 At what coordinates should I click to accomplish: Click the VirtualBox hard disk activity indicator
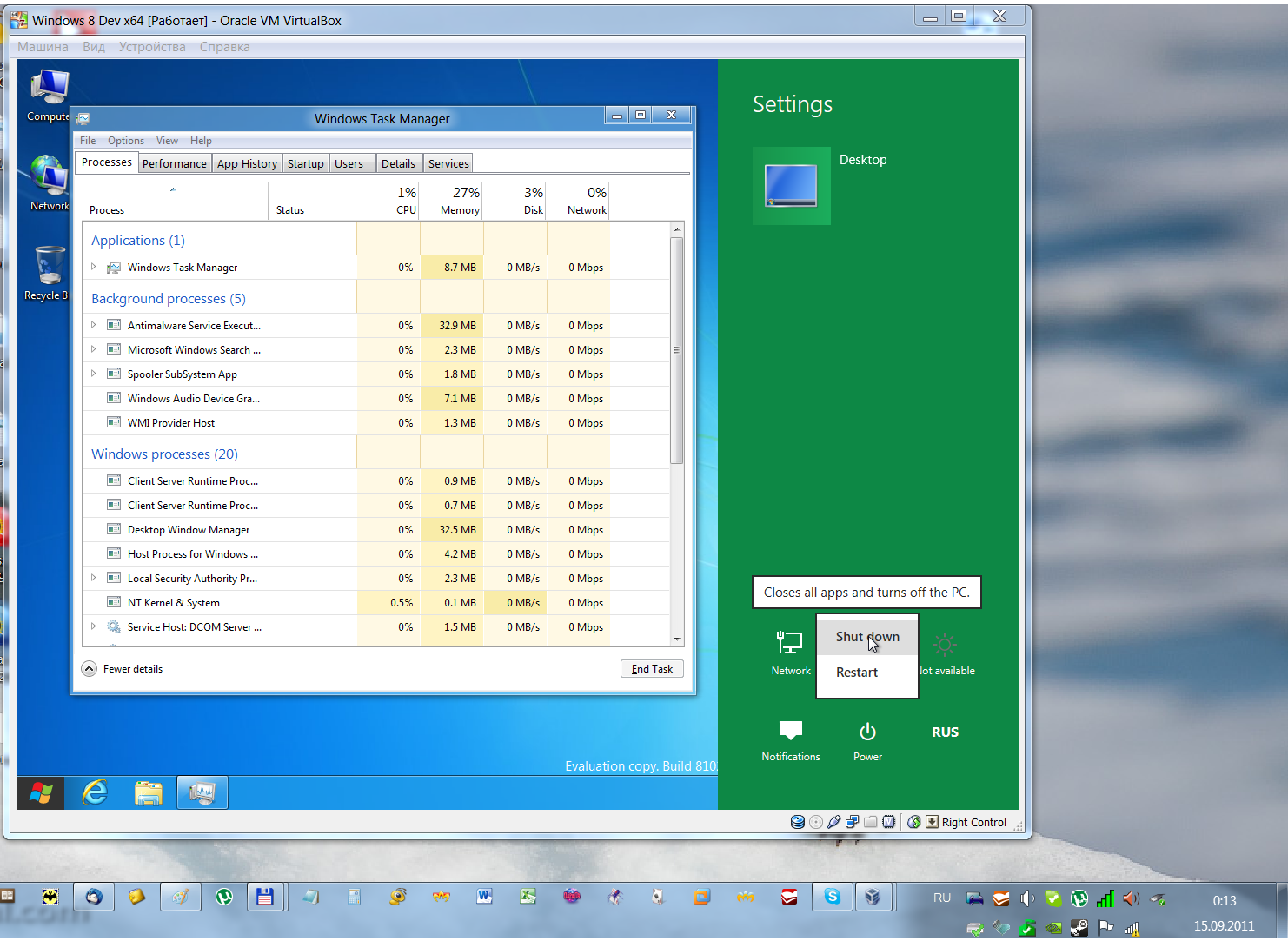click(797, 822)
